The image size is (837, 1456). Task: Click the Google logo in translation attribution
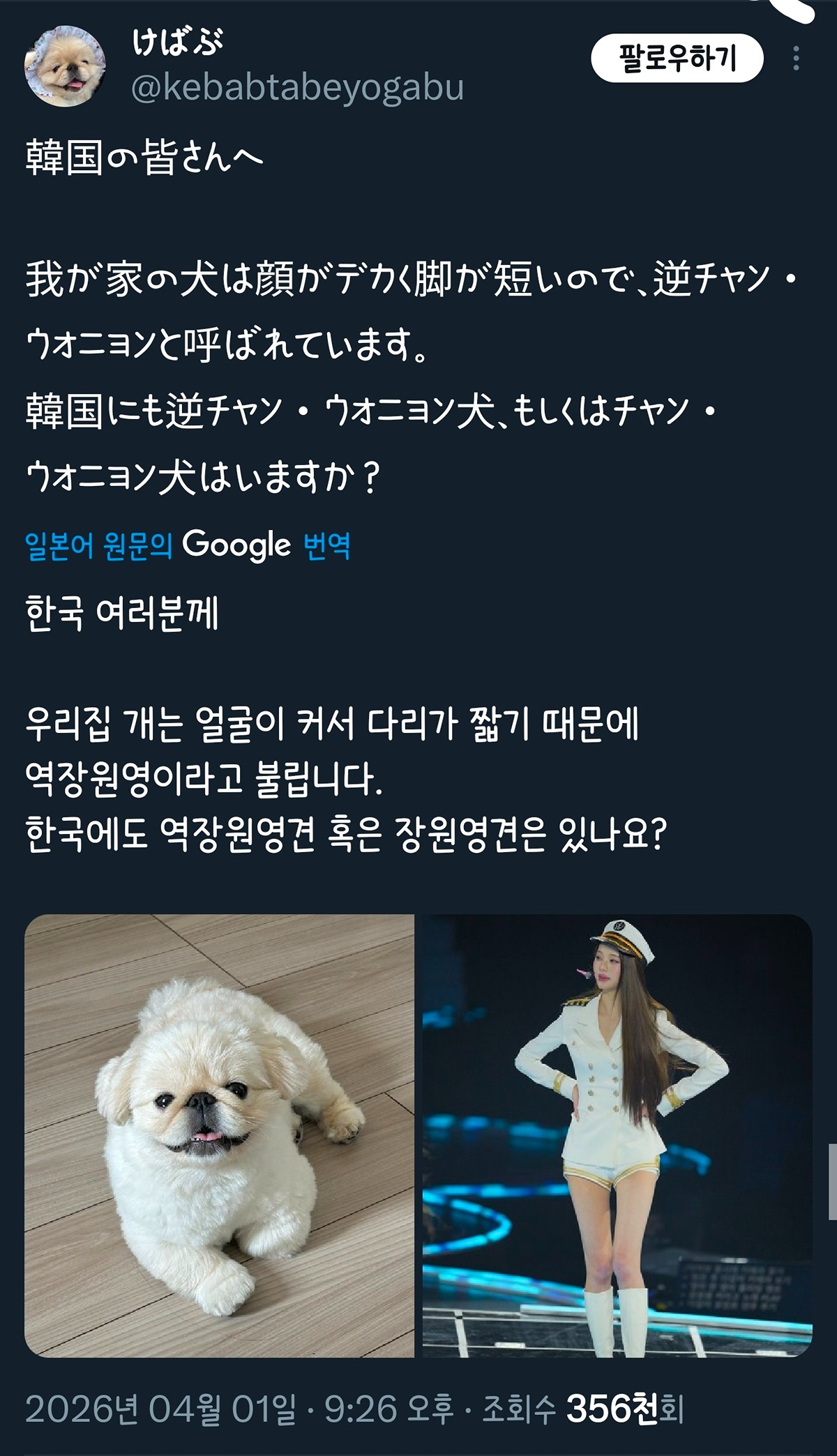pyautogui.click(x=236, y=545)
